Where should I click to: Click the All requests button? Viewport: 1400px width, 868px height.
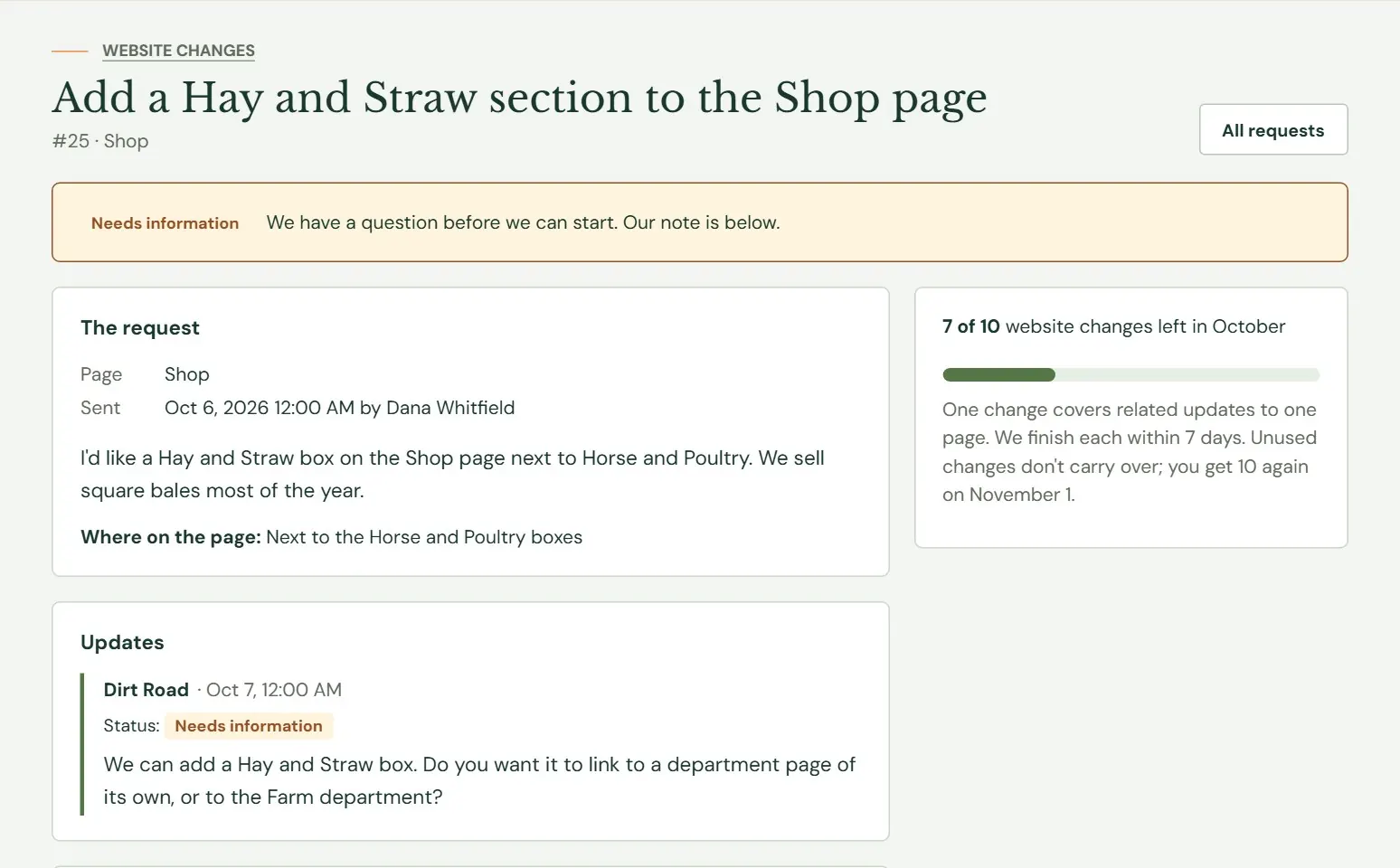coord(1273,129)
